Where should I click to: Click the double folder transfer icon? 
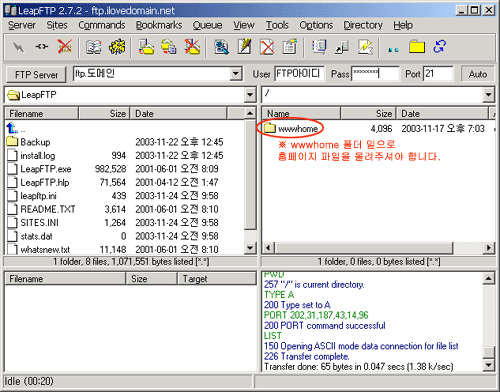coord(169,47)
